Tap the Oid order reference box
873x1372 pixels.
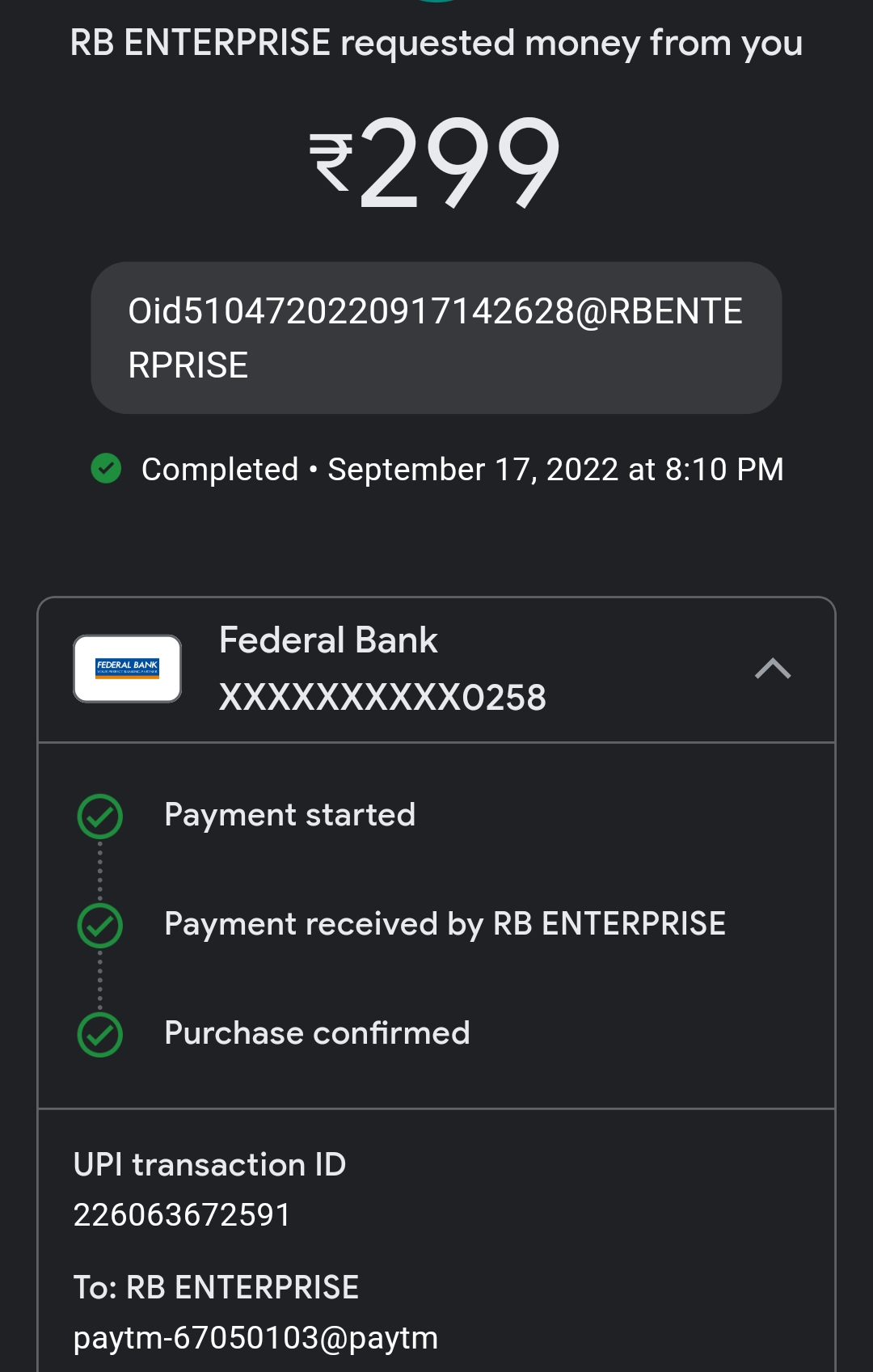(436, 338)
